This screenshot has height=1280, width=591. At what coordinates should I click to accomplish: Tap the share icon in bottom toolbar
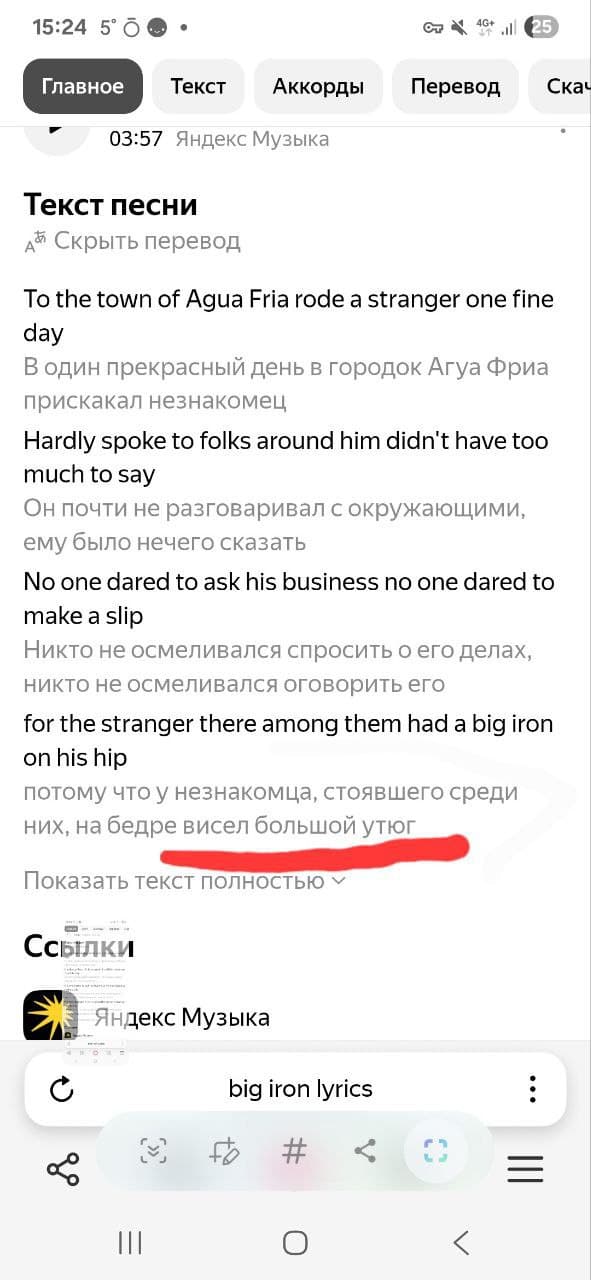pyautogui.click(x=63, y=1170)
